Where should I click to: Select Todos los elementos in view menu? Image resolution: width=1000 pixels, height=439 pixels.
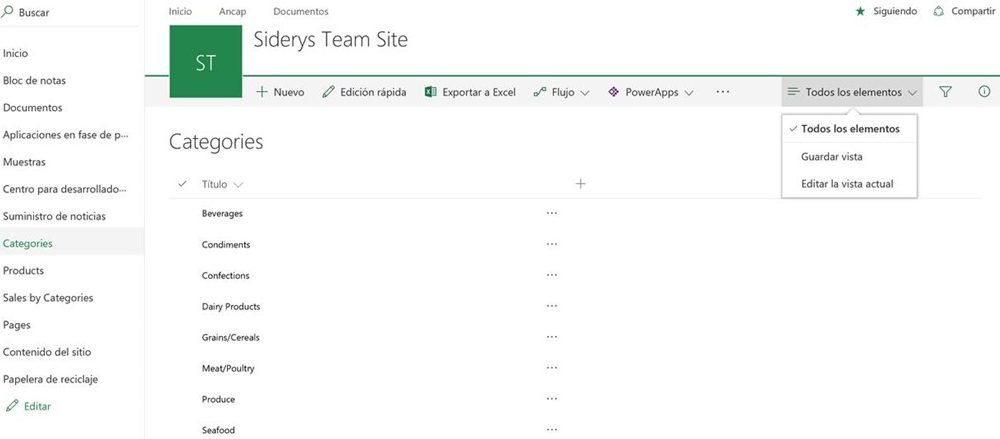coord(849,129)
